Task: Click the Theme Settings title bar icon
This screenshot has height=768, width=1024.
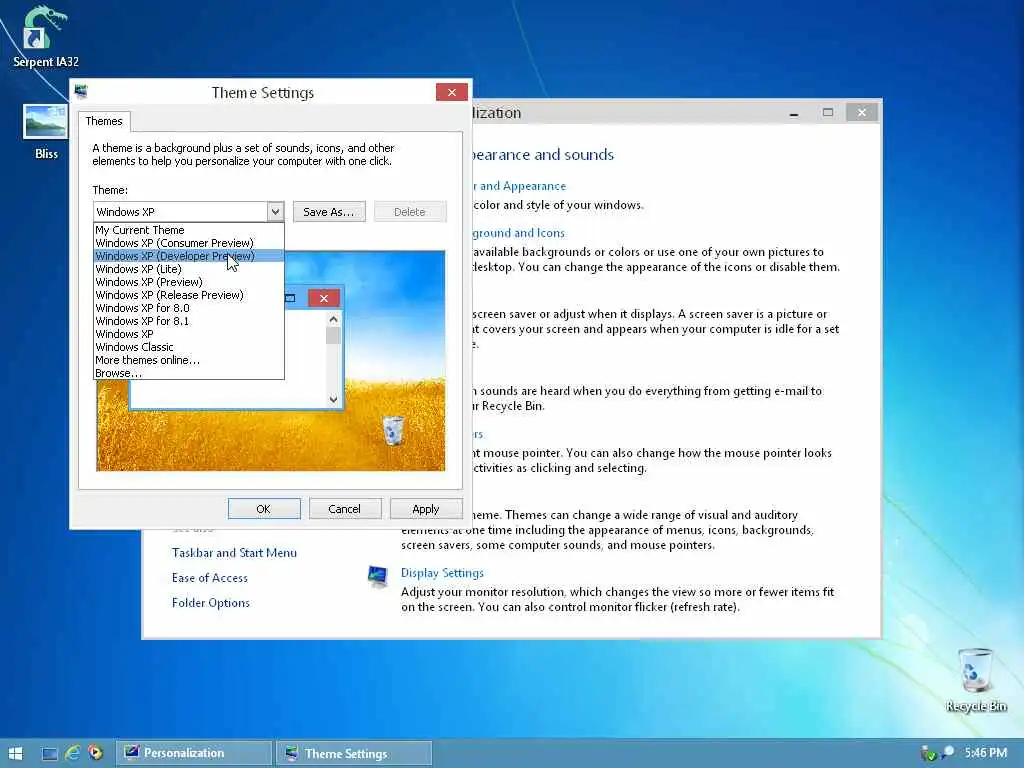Action: coord(81,91)
